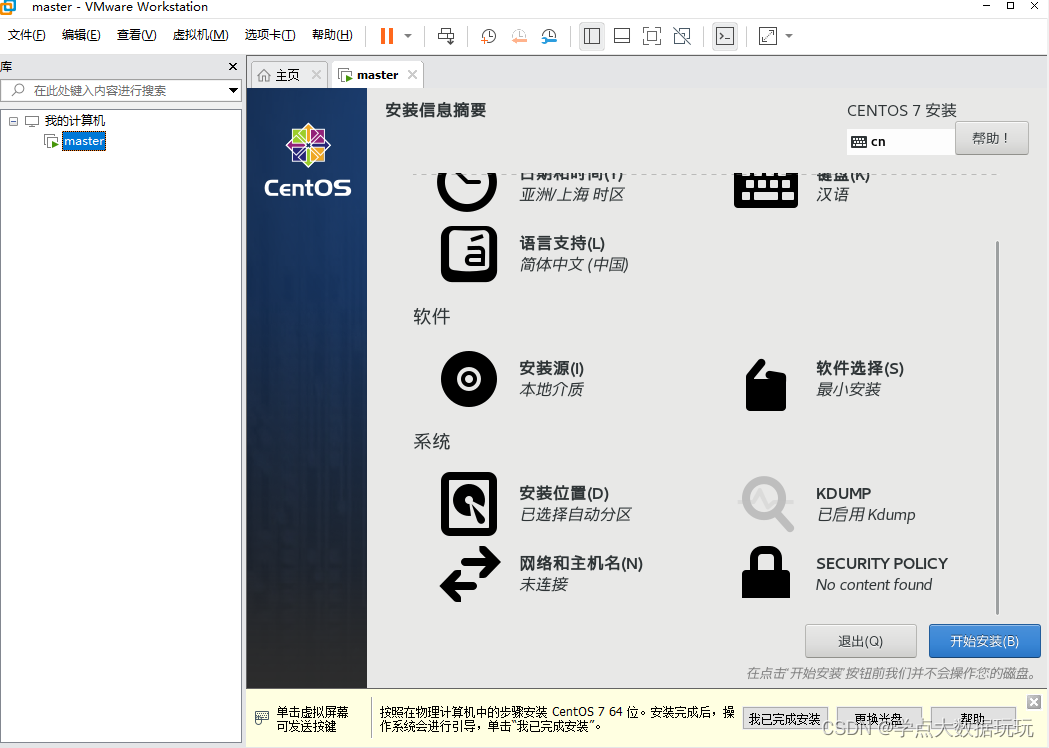The height and width of the screenshot is (748, 1049).
Task: Click the 开始安装(B) button
Action: click(985, 642)
